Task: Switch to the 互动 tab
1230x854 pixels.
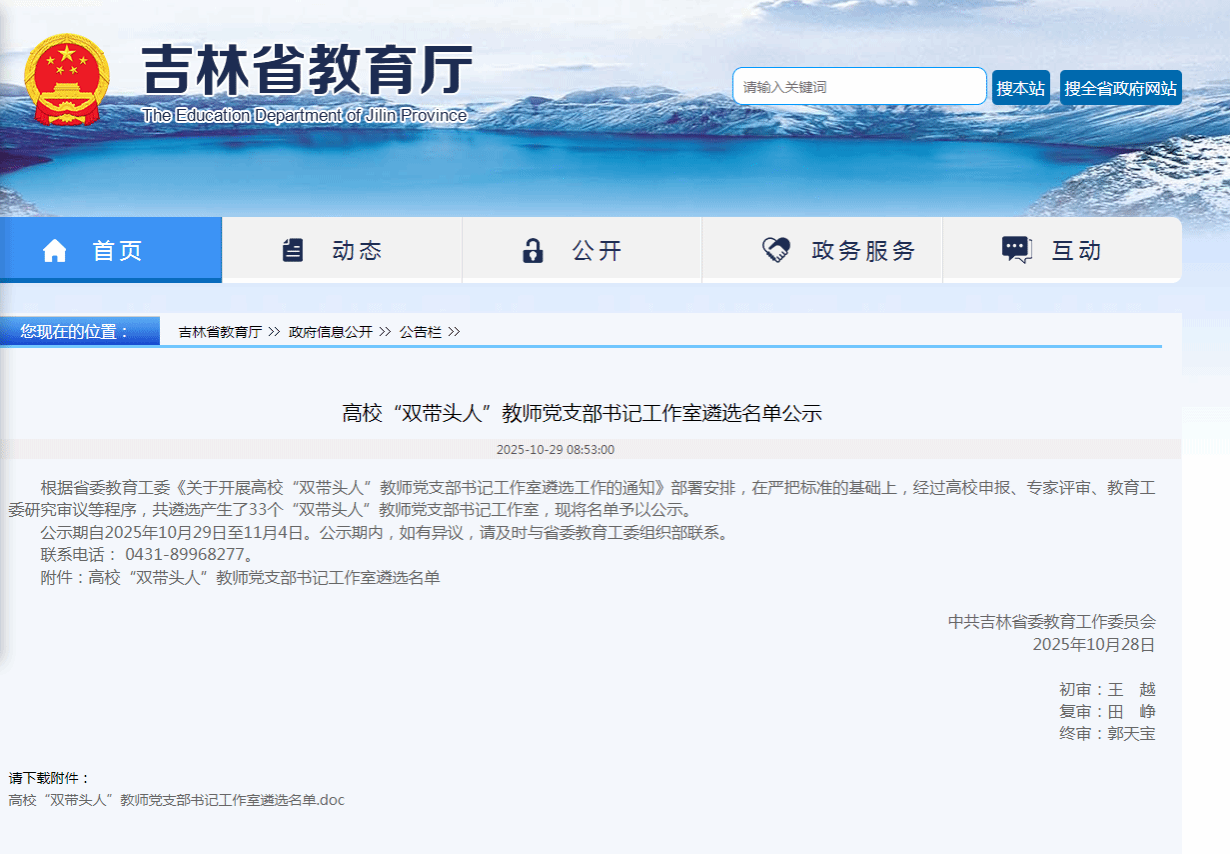Action: [x=1062, y=250]
